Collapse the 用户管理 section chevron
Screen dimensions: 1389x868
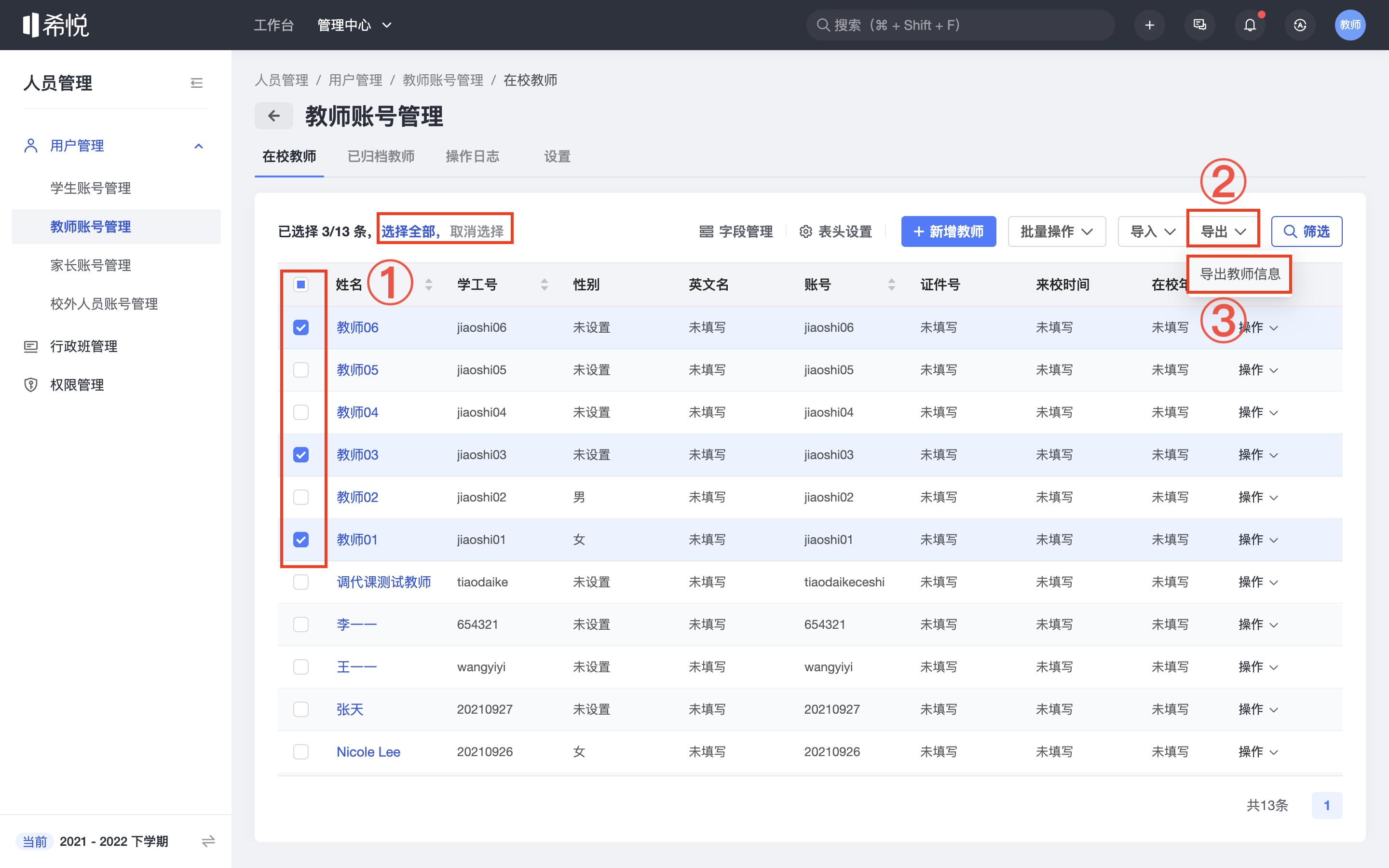coord(199,146)
